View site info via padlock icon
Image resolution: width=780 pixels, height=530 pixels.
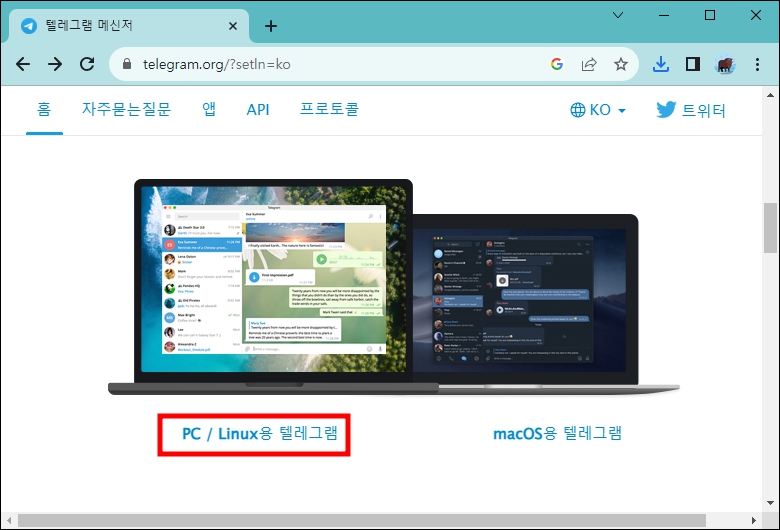(x=127, y=64)
